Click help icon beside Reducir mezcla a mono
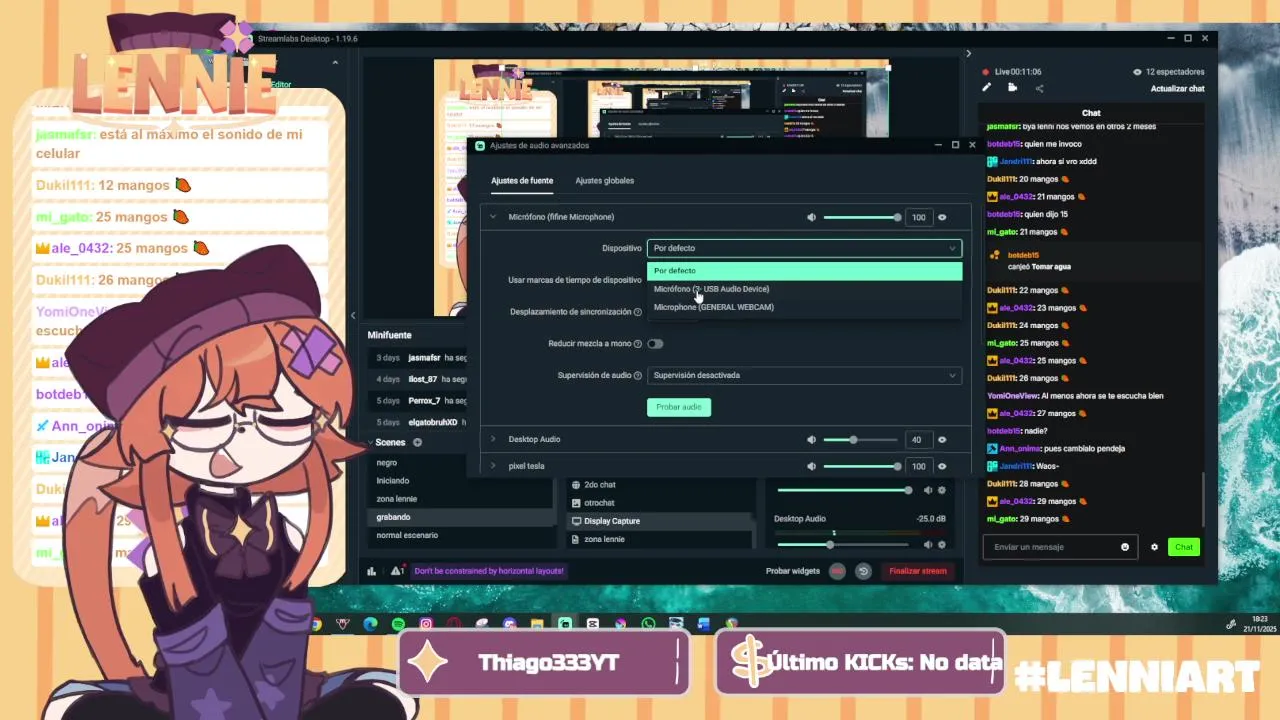The height and width of the screenshot is (720, 1280). (x=637, y=344)
